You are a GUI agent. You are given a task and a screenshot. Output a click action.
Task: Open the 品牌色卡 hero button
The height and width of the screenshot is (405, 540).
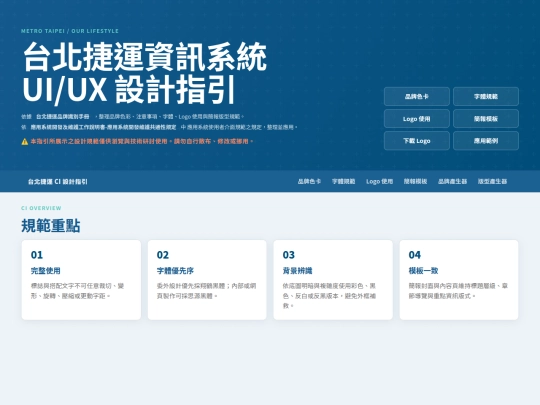(417, 96)
